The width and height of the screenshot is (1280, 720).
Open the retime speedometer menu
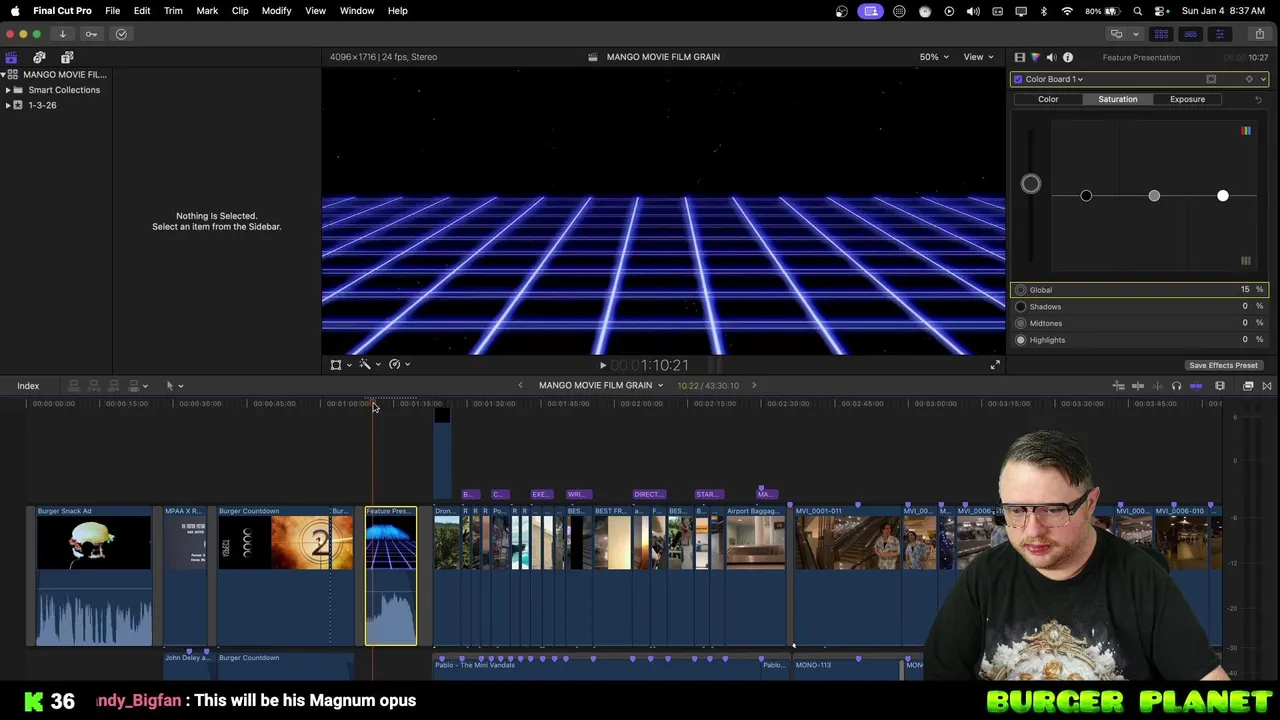point(399,365)
